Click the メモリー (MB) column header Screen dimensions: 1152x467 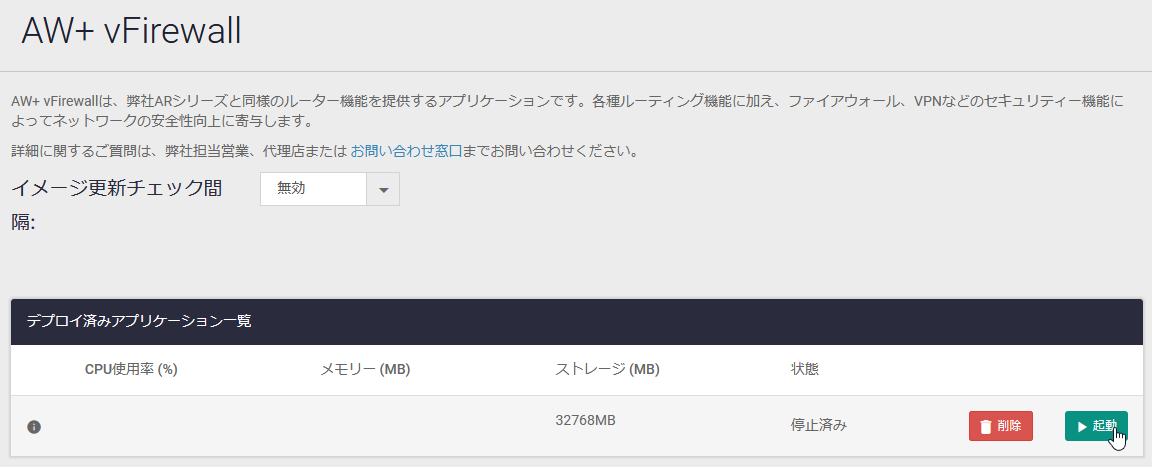click(x=365, y=369)
